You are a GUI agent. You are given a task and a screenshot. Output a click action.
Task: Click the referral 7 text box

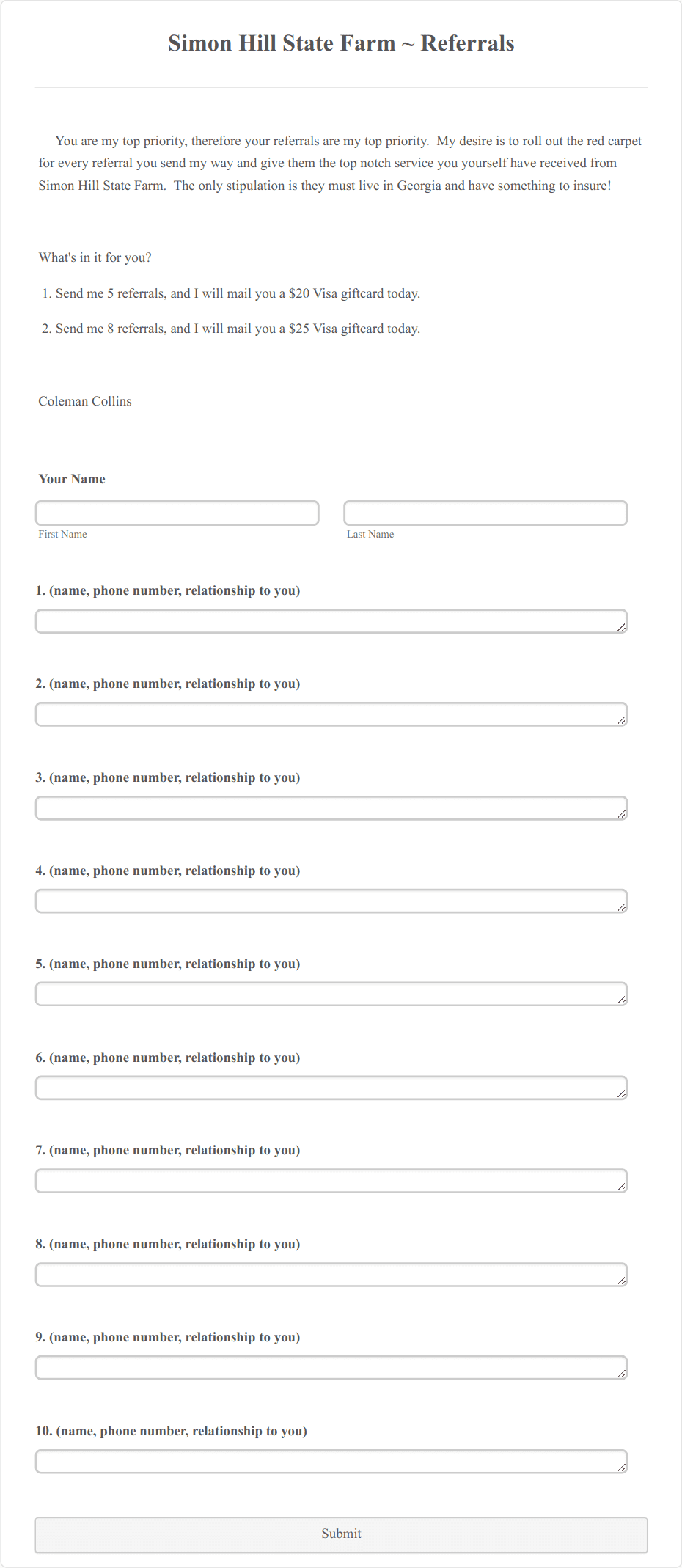(x=330, y=1182)
